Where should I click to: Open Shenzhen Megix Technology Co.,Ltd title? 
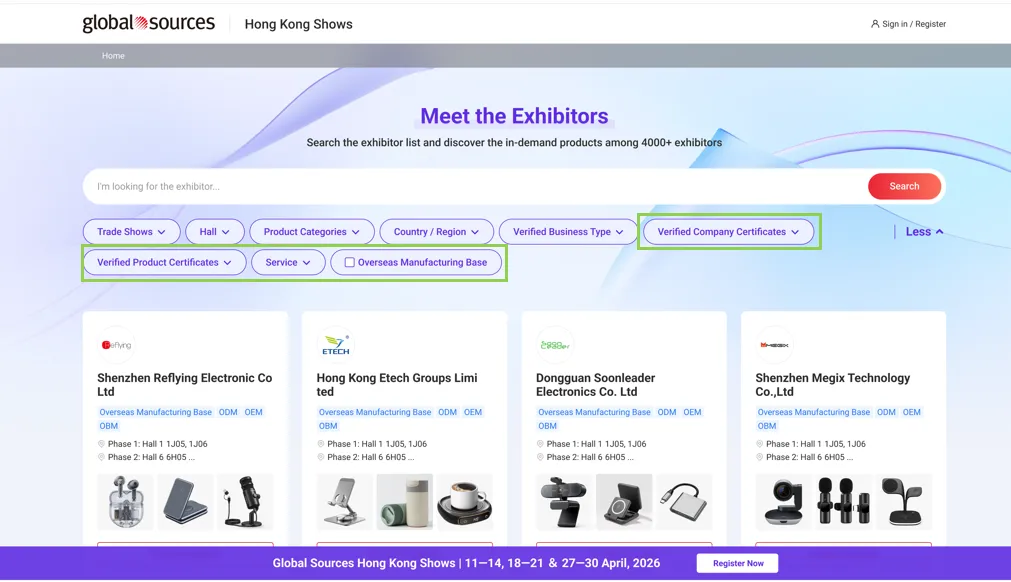(832, 385)
